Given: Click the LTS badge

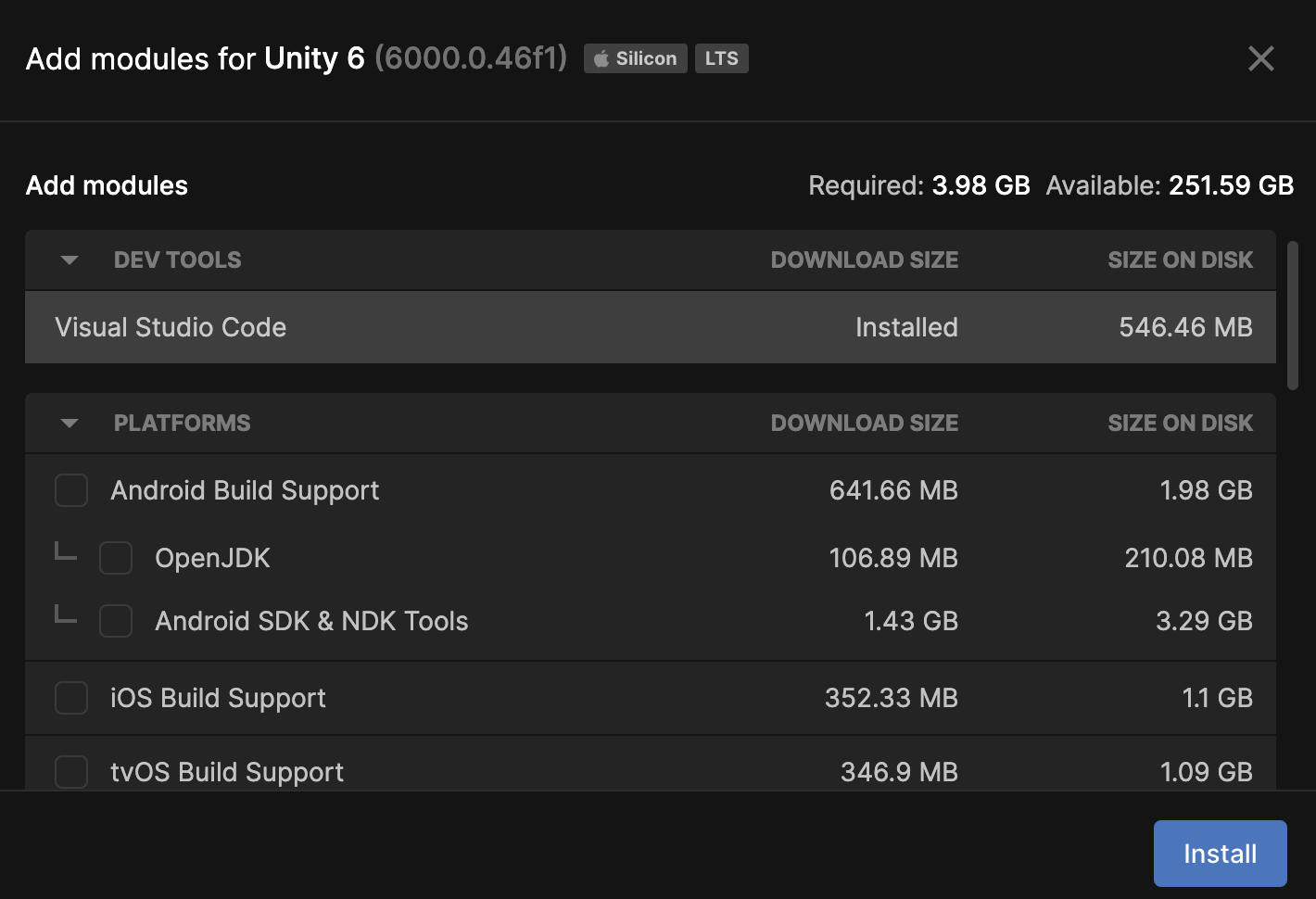Looking at the screenshot, I should (x=722, y=58).
